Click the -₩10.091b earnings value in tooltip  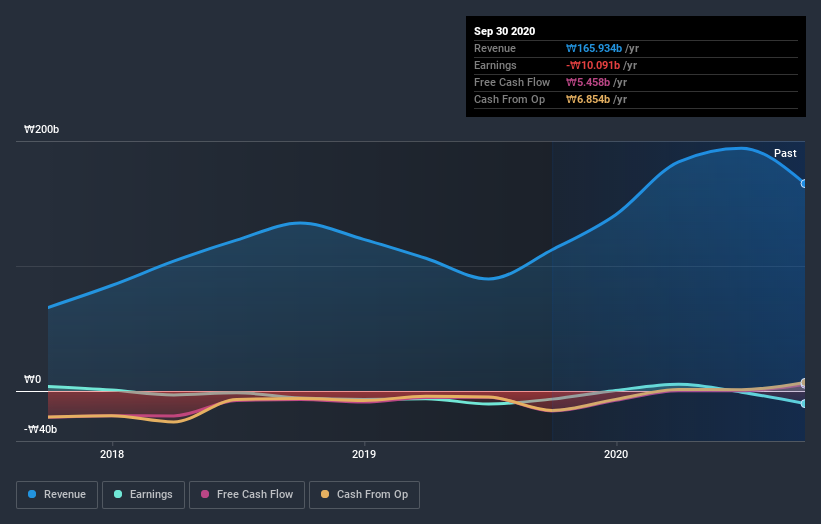593,65
